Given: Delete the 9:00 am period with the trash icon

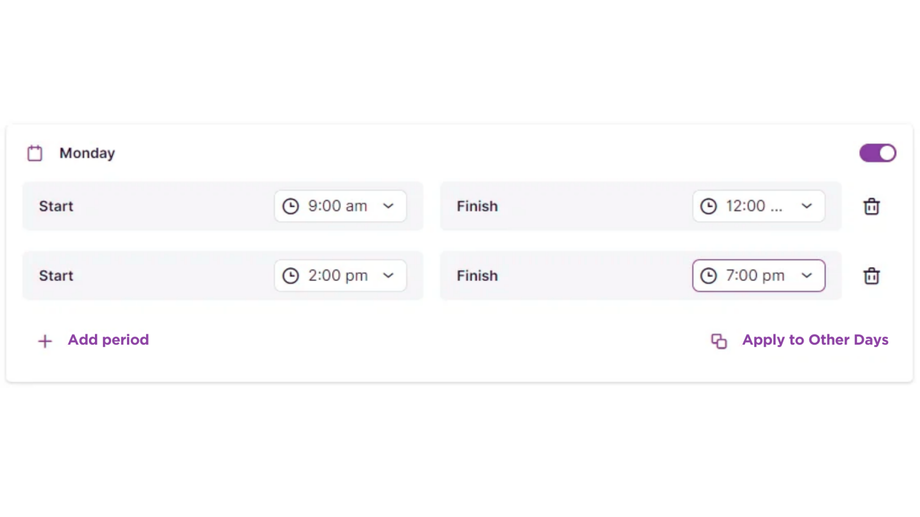Looking at the screenshot, I should 872,206.
